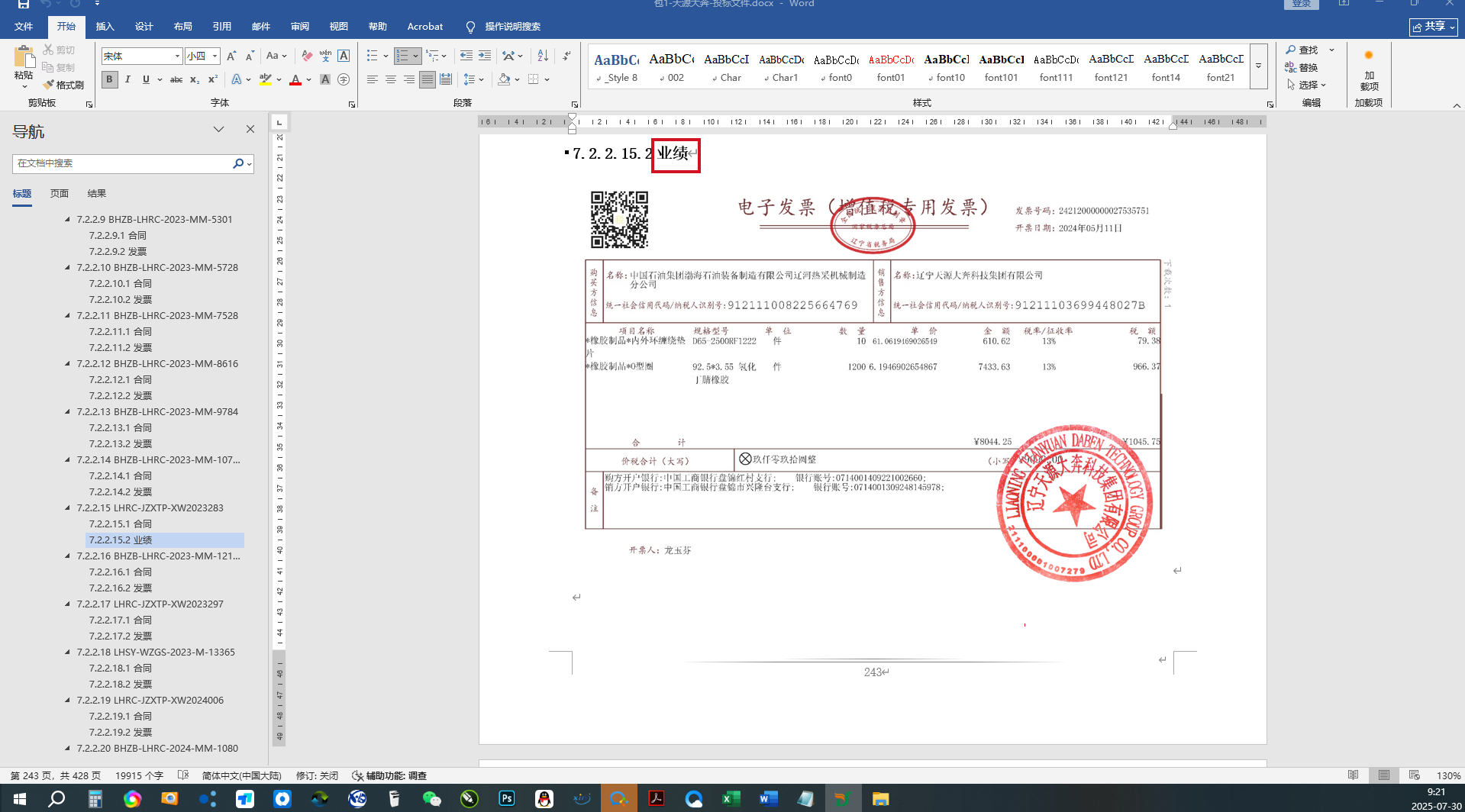Image resolution: width=1465 pixels, height=812 pixels.
Task: Apply a character border with the boxed A
Action: (x=344, y=56)
